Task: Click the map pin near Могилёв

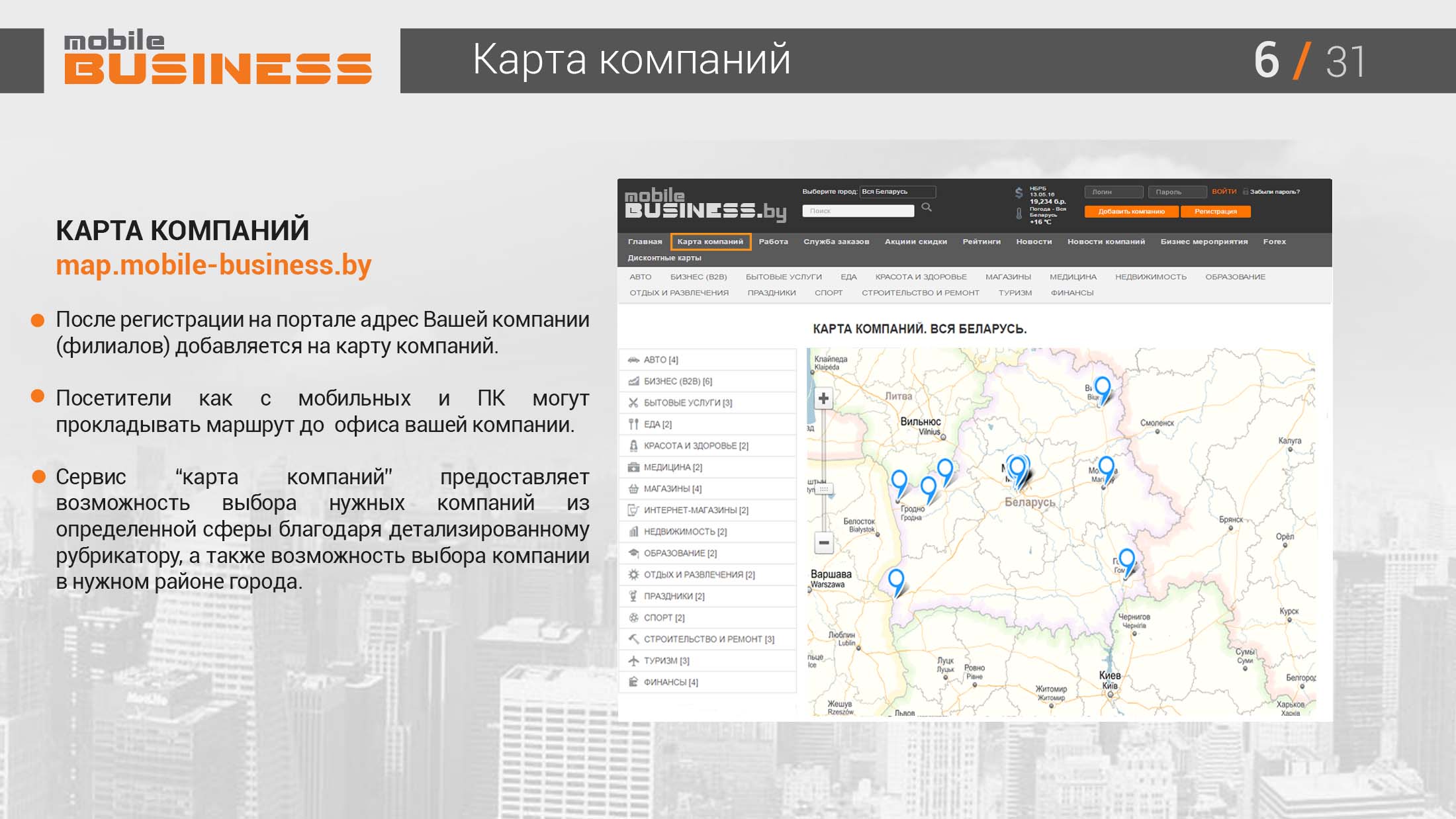Action: pyautogui.click(x=1106, y=471)
